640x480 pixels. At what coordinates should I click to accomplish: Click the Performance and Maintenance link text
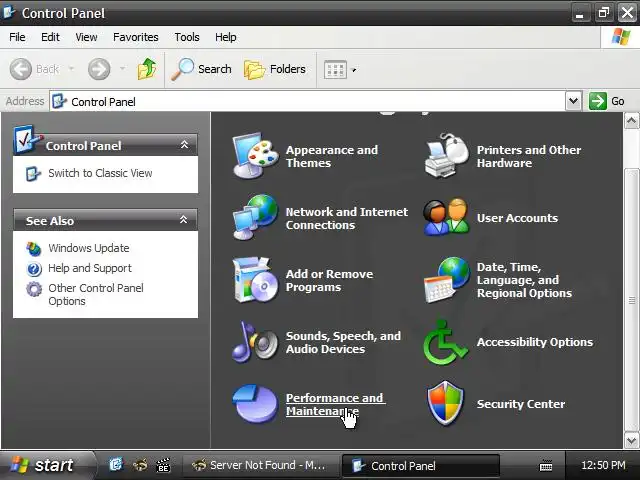(x=335, y=404)
